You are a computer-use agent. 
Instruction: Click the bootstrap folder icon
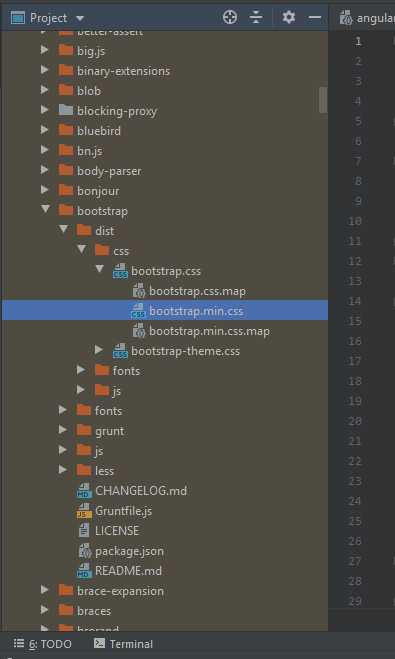(x=66, y=210)
